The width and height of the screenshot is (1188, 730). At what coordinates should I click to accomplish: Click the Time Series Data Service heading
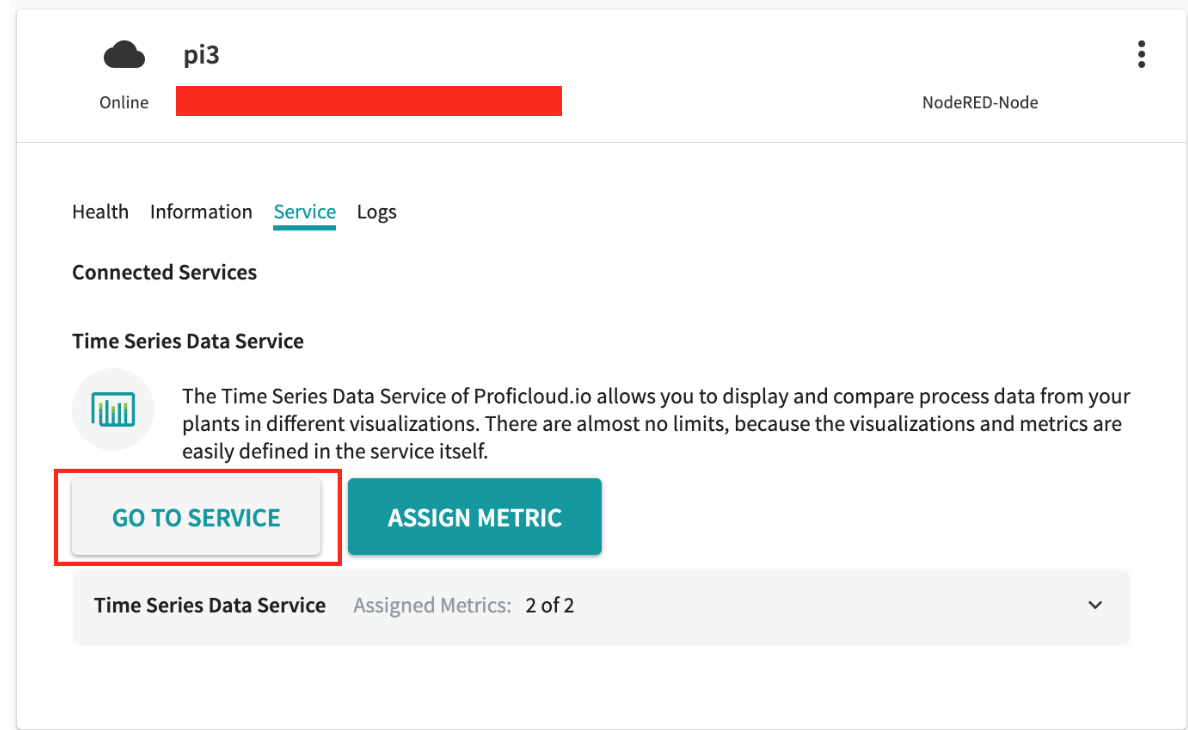click(188, 342)
